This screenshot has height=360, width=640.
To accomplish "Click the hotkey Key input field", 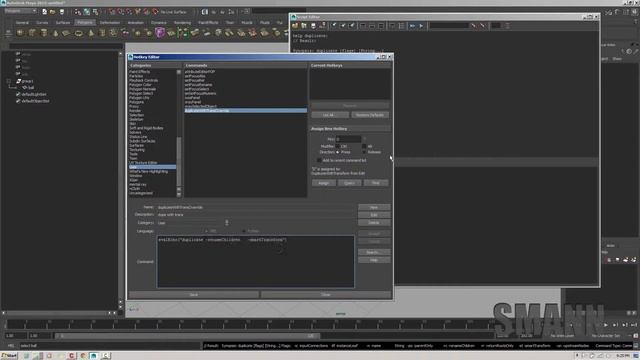I will [x=348, y=139].
